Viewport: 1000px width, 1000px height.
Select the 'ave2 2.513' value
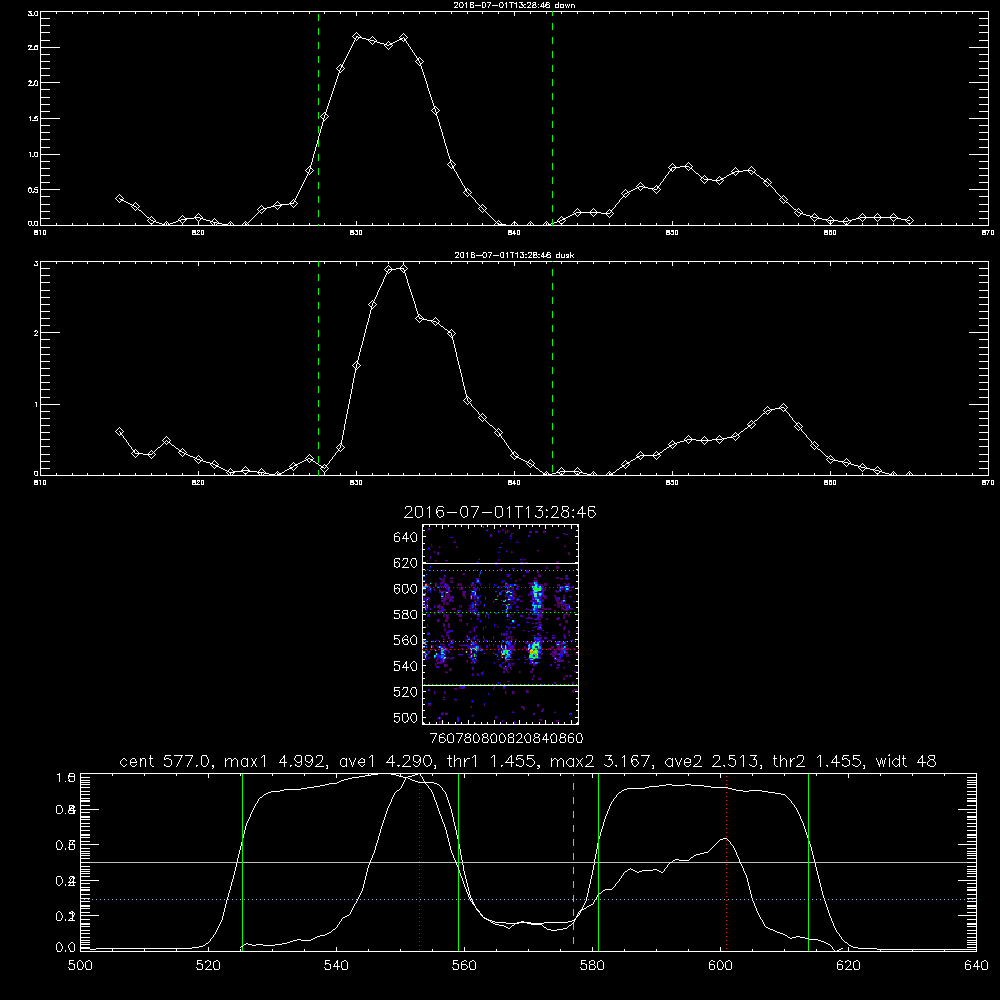[712, 761]
